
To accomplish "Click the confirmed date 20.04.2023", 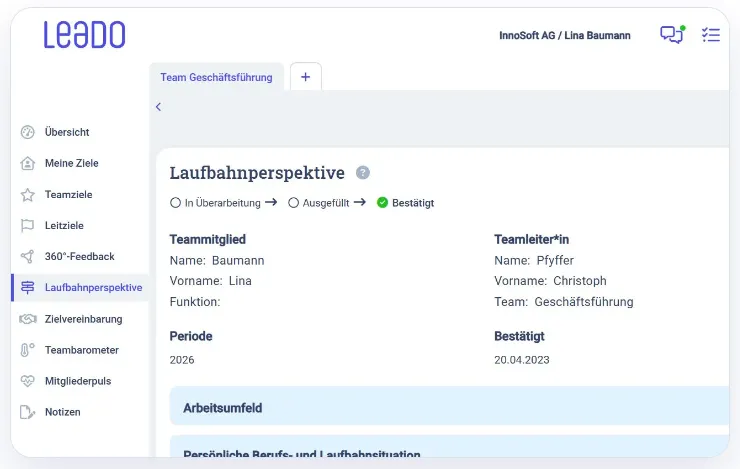I will pyautogui.click(x=521, y=360).
